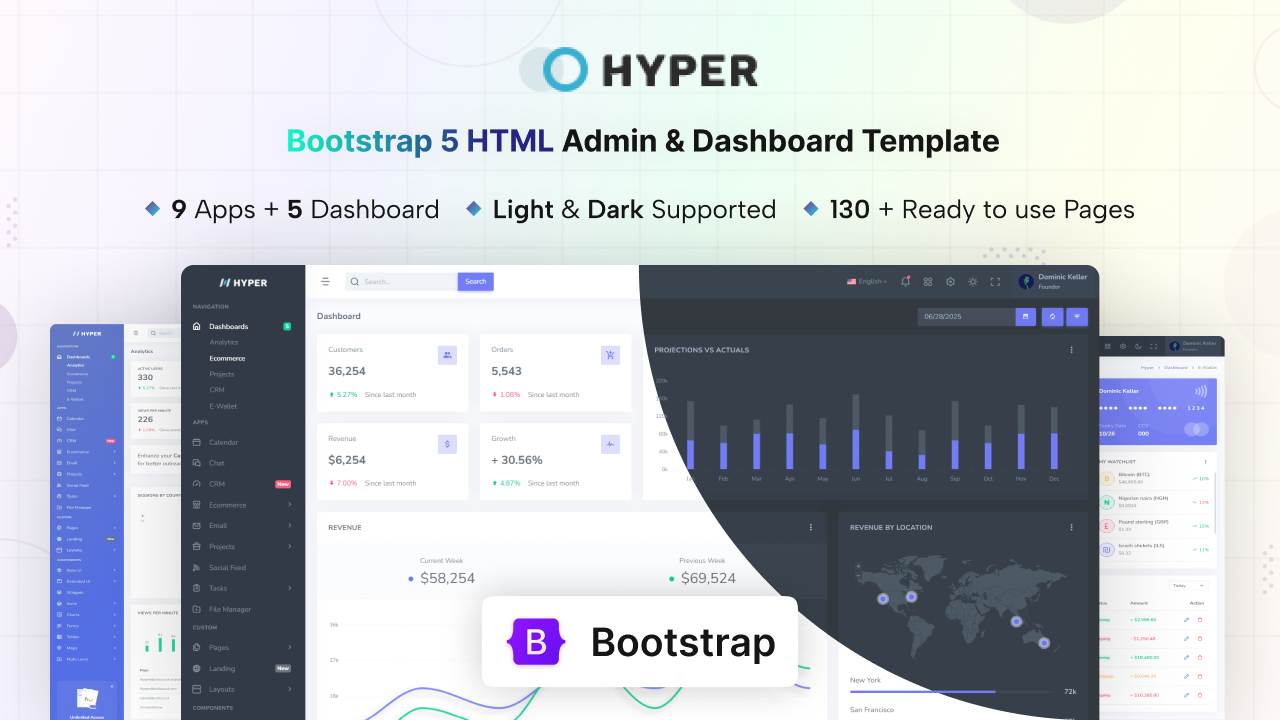
Task: Open Projections vs Actuals options menu
Action: pyautogui.click(x=1071, y=350)
